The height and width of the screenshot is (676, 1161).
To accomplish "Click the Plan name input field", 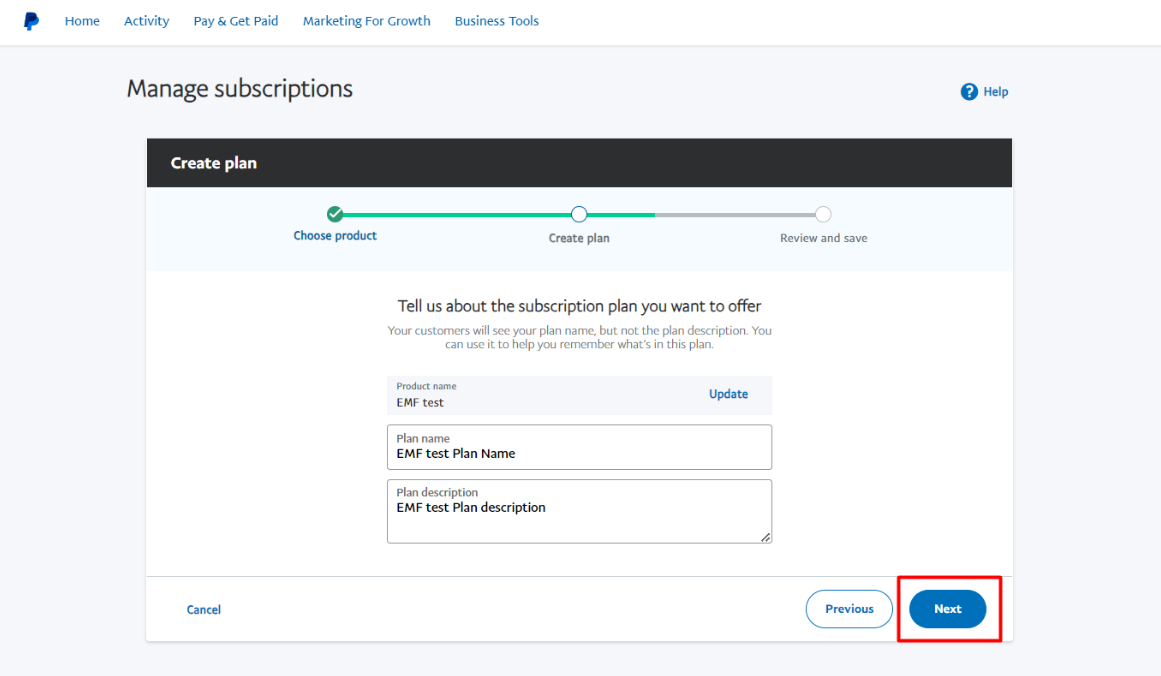I will (579, 447).
